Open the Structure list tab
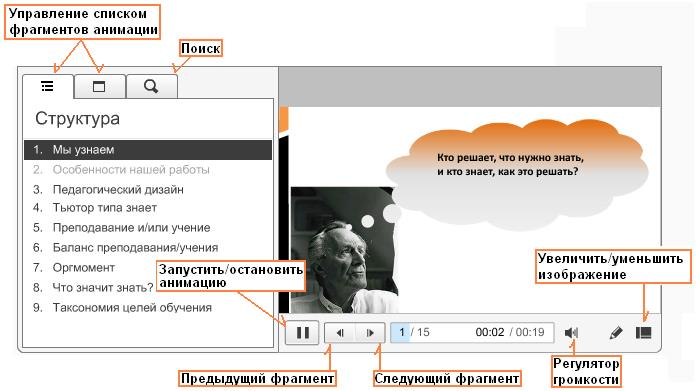This screenshot has height=391, width=696. (48, 86)
